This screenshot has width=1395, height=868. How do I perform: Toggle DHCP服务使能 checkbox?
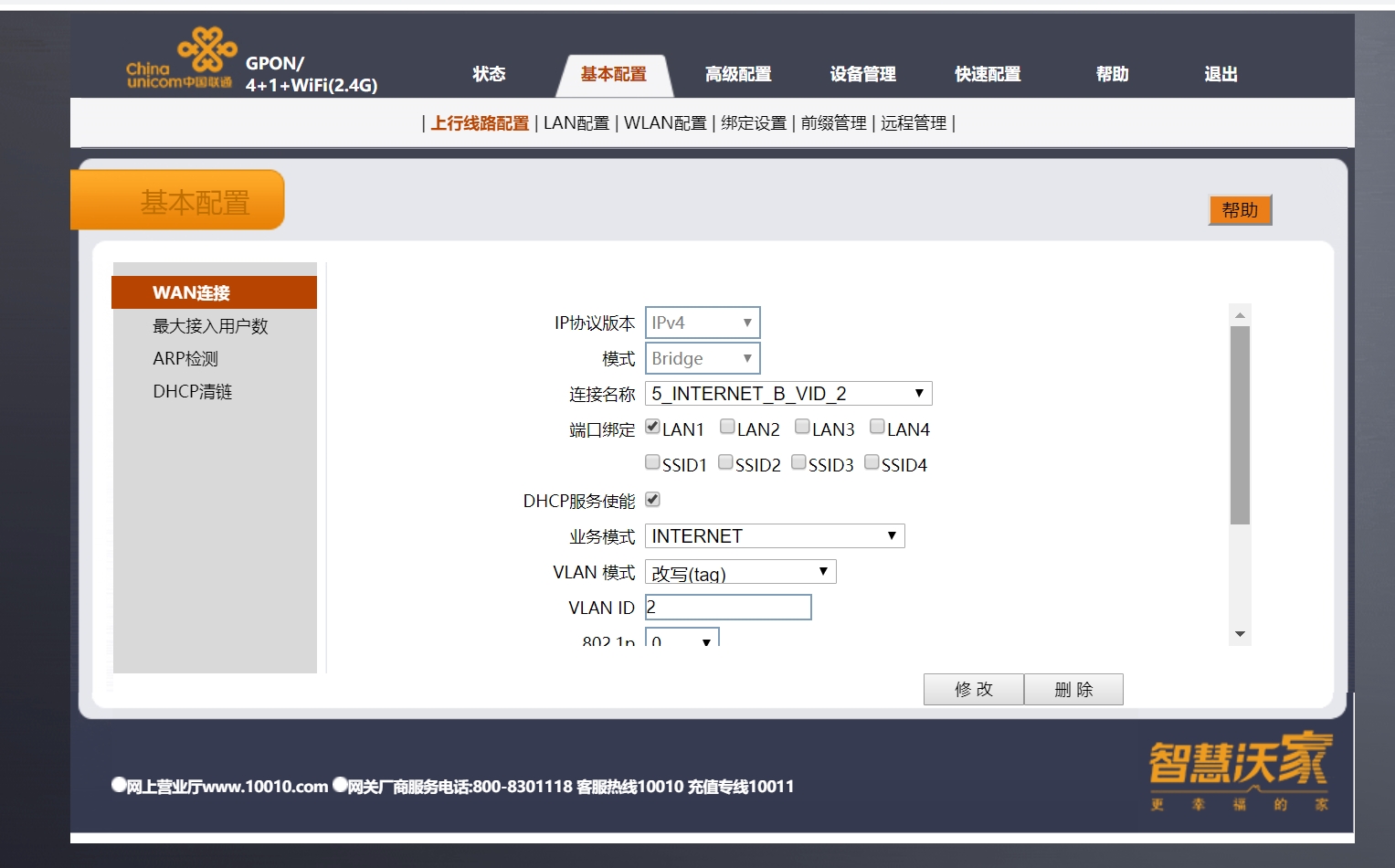click(652, 500)
